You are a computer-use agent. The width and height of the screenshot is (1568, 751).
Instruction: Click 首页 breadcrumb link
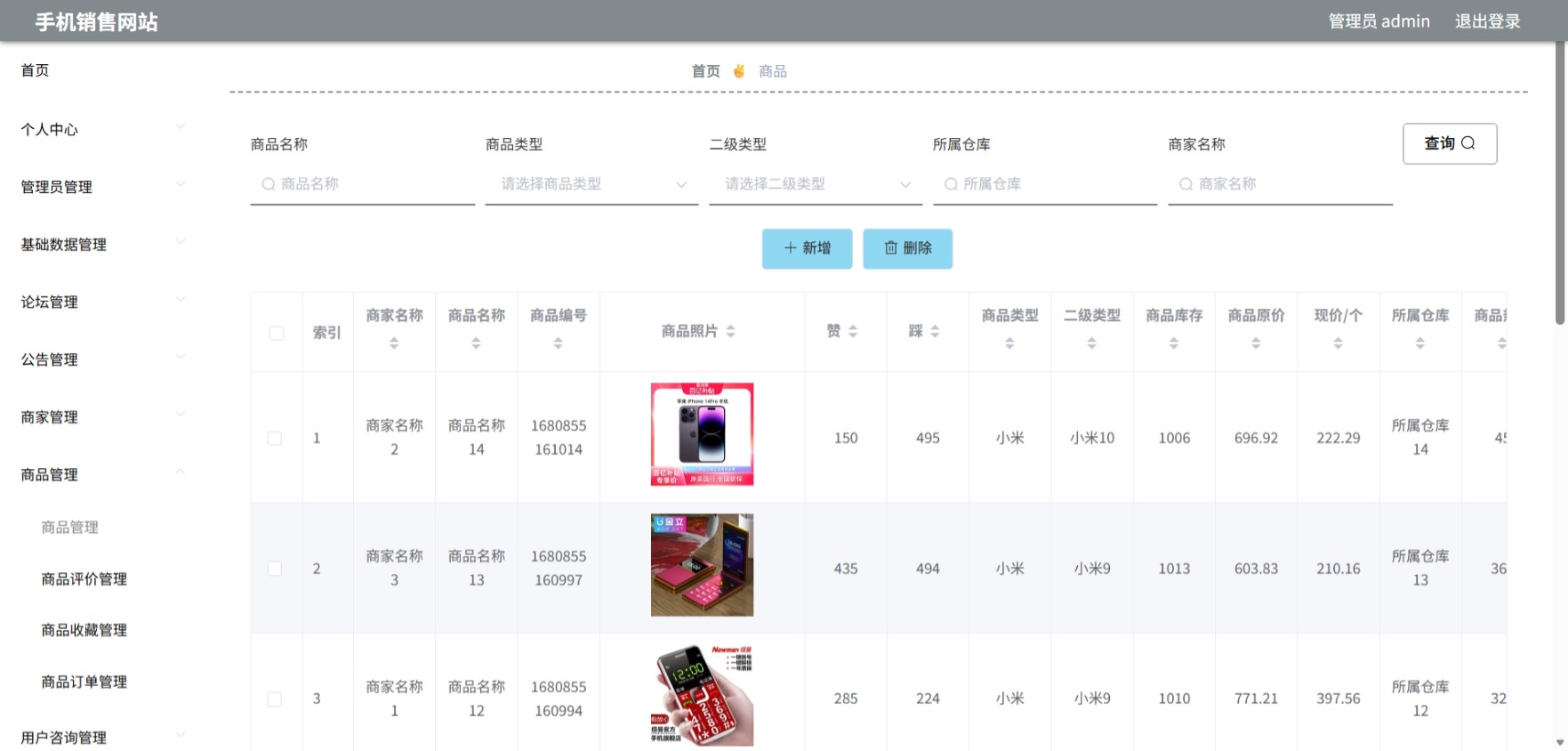(x=705, y=71)
